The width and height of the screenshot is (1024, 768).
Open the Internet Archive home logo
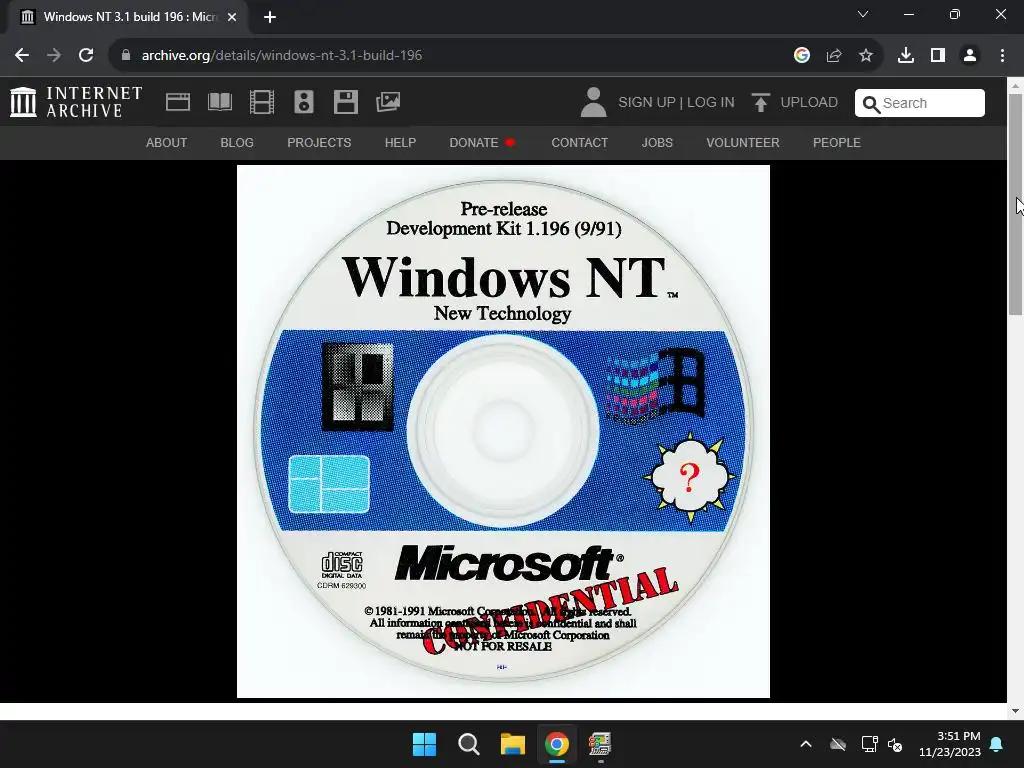76,103
